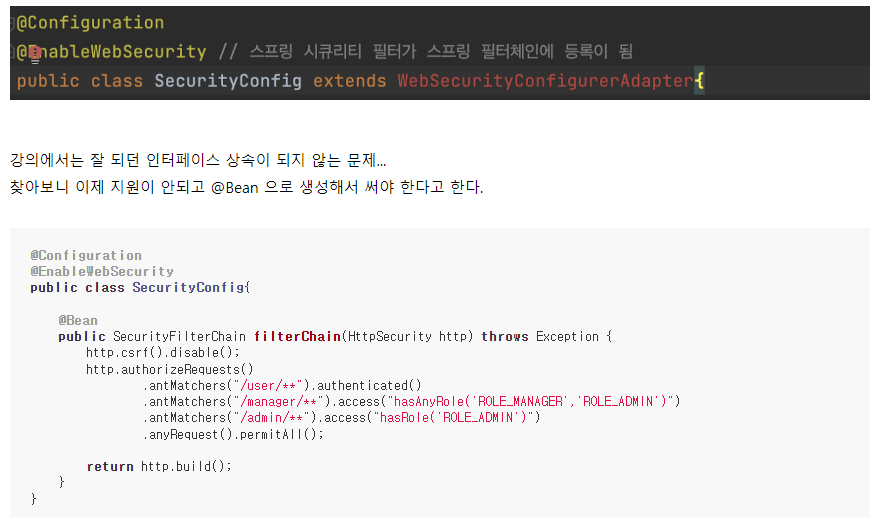Click the sentence beginning '강의에서는 잘 되던'

pos(198,160)
